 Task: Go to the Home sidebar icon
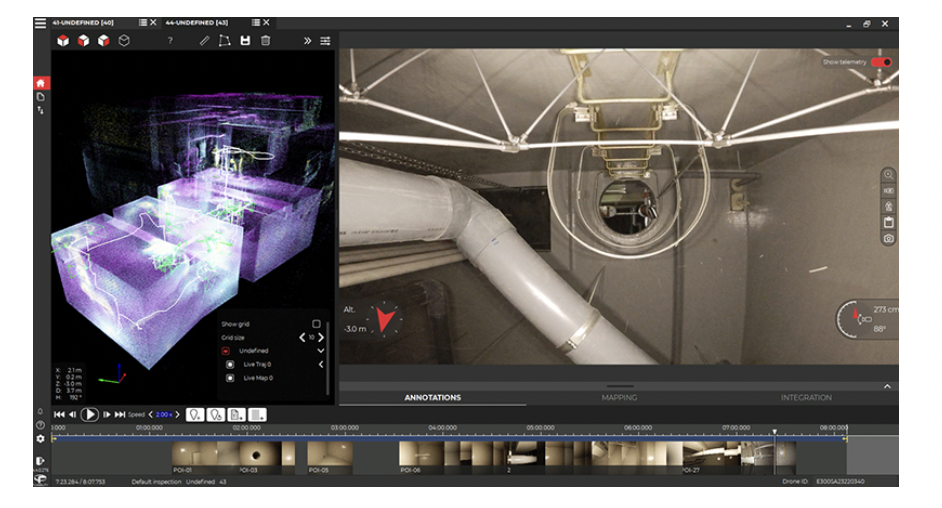click(x=41, y=83)
